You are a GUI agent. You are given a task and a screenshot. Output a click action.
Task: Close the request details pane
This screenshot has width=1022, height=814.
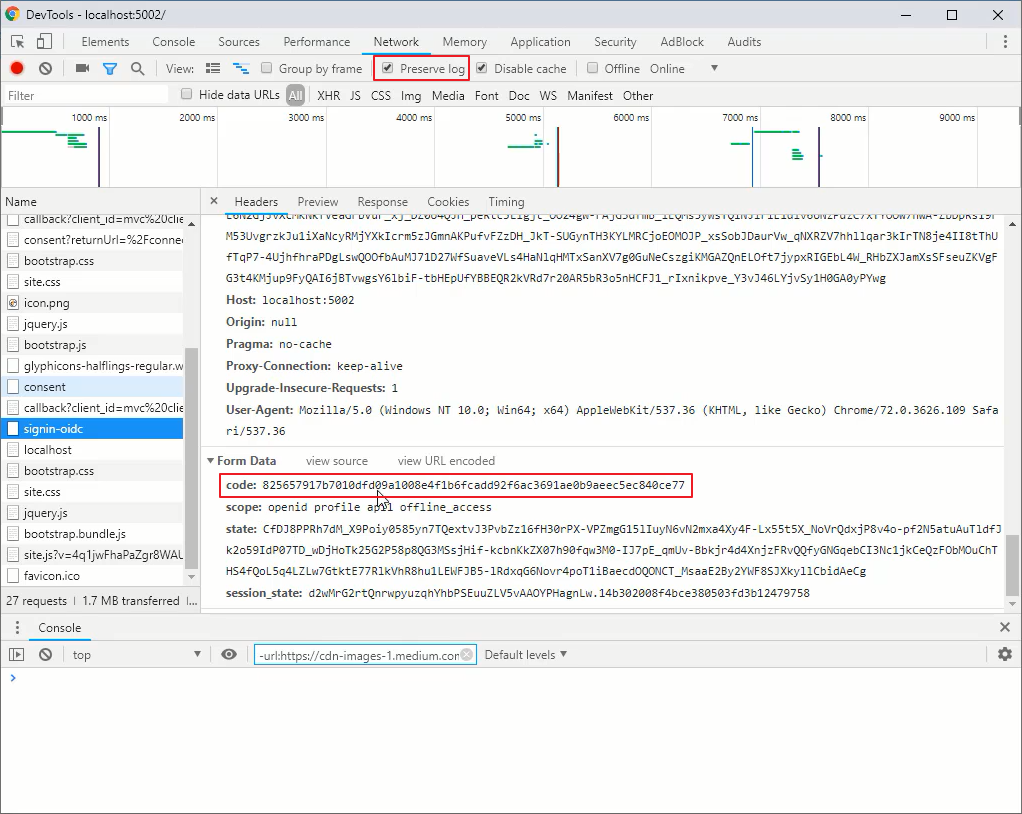point(214,201)
